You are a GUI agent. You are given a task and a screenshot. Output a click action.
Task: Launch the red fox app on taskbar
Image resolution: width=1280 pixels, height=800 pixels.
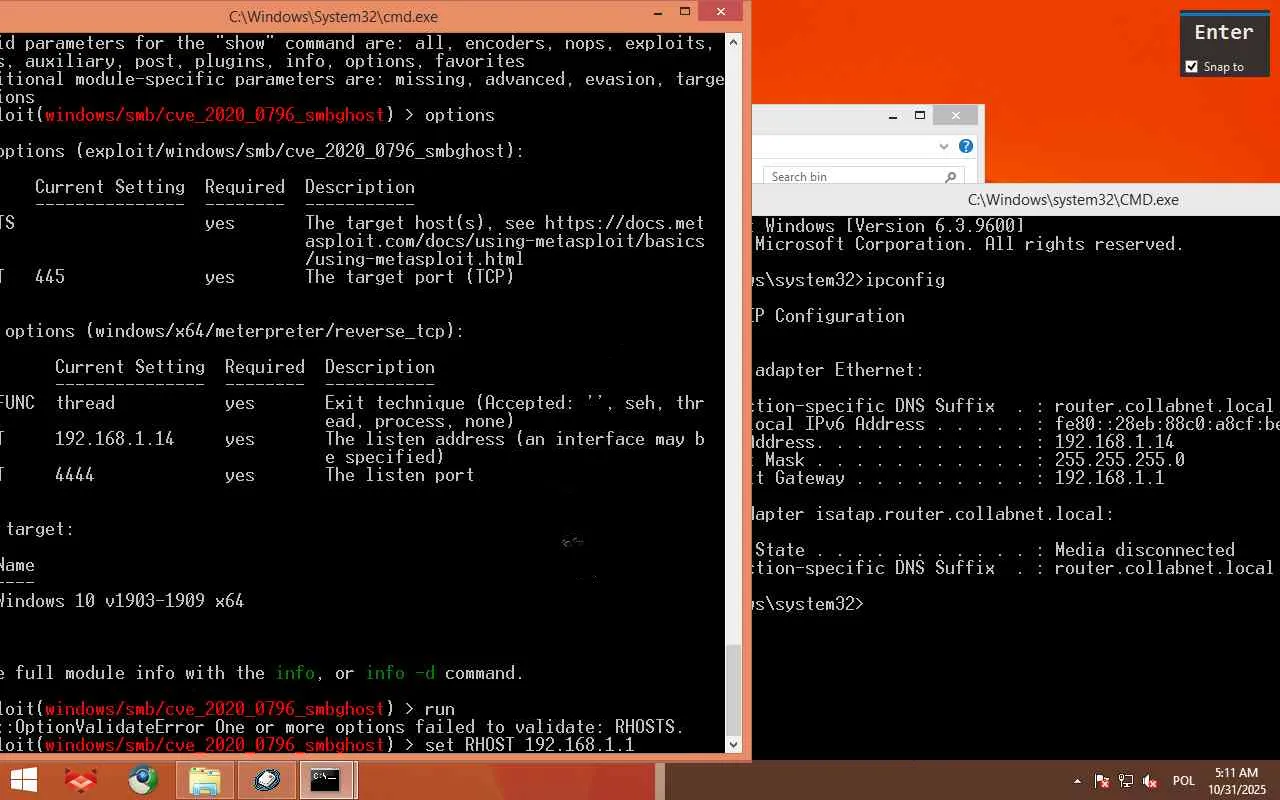[x=80, y=780]
